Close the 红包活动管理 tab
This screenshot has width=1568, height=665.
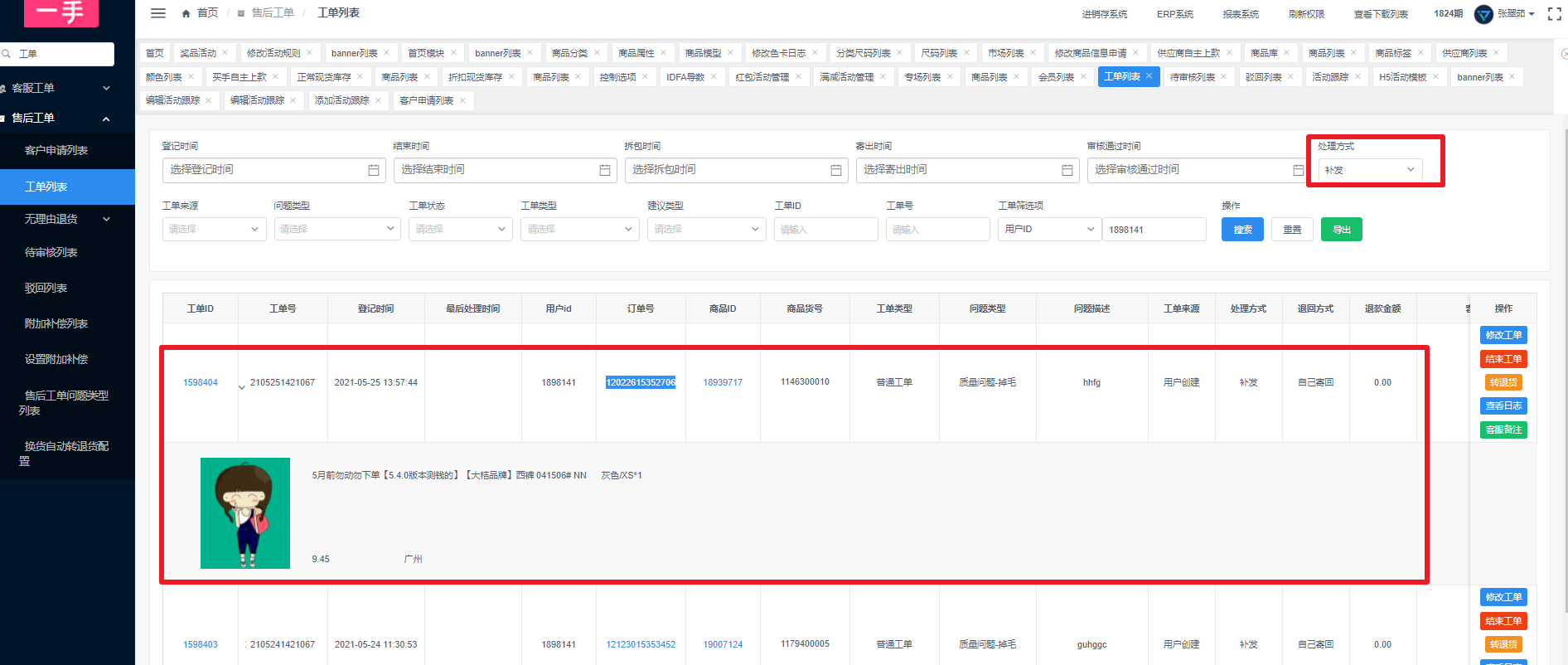(798, 77)
